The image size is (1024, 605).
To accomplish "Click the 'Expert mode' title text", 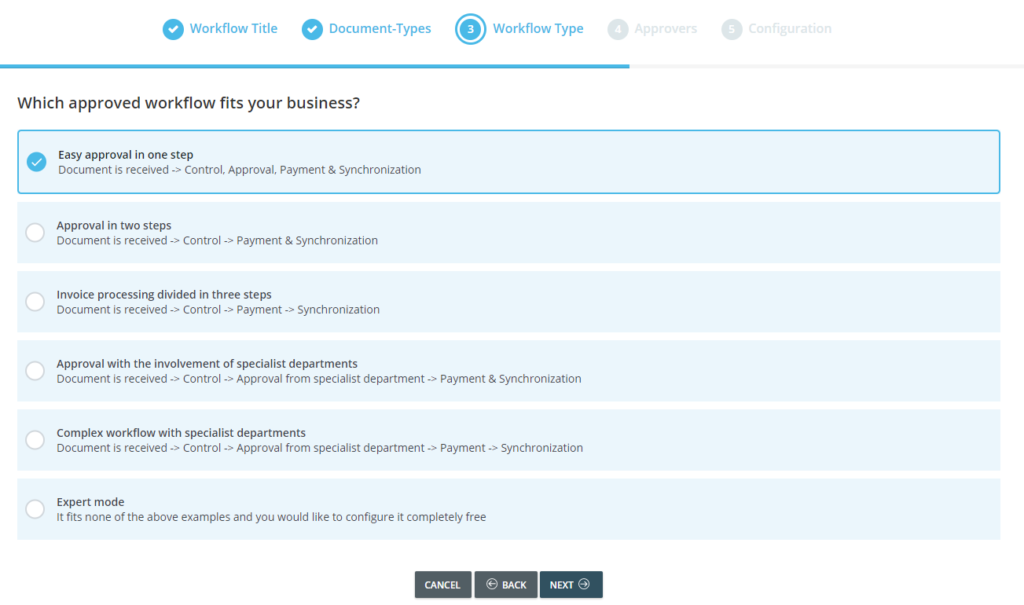I will [90, 502].
